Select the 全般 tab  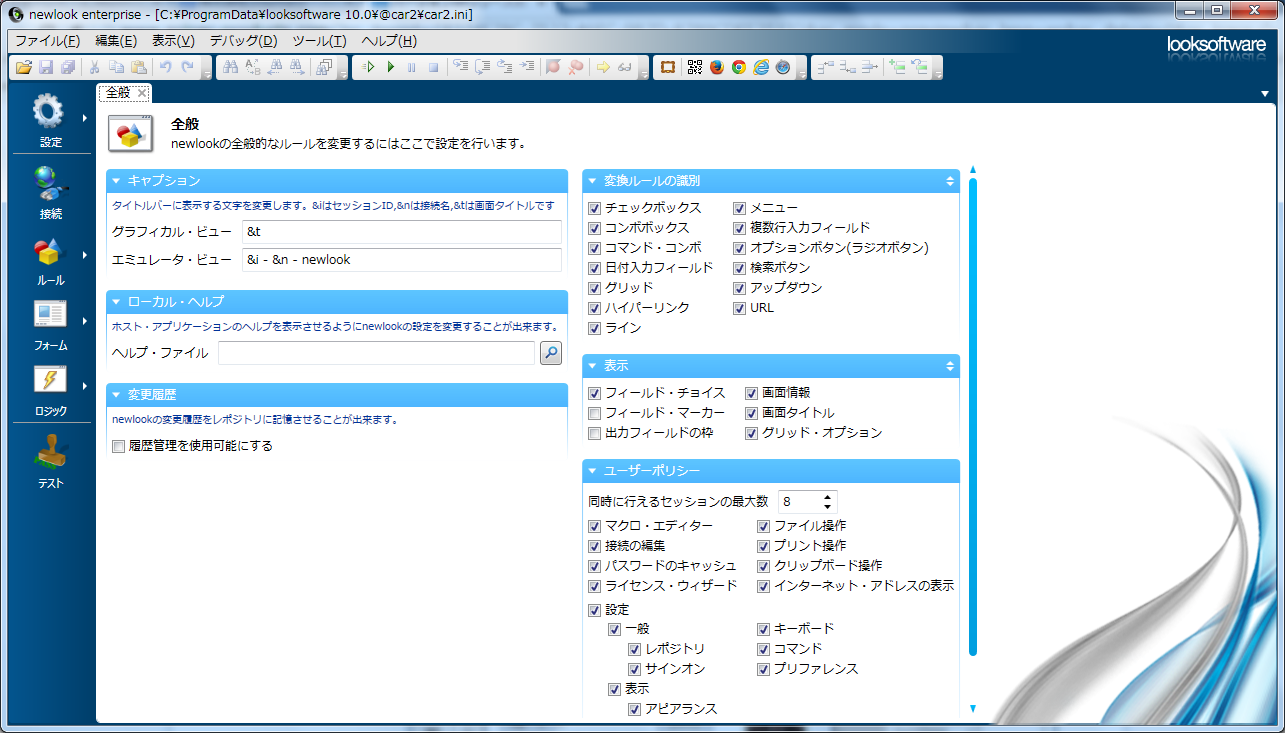point(118,93)
